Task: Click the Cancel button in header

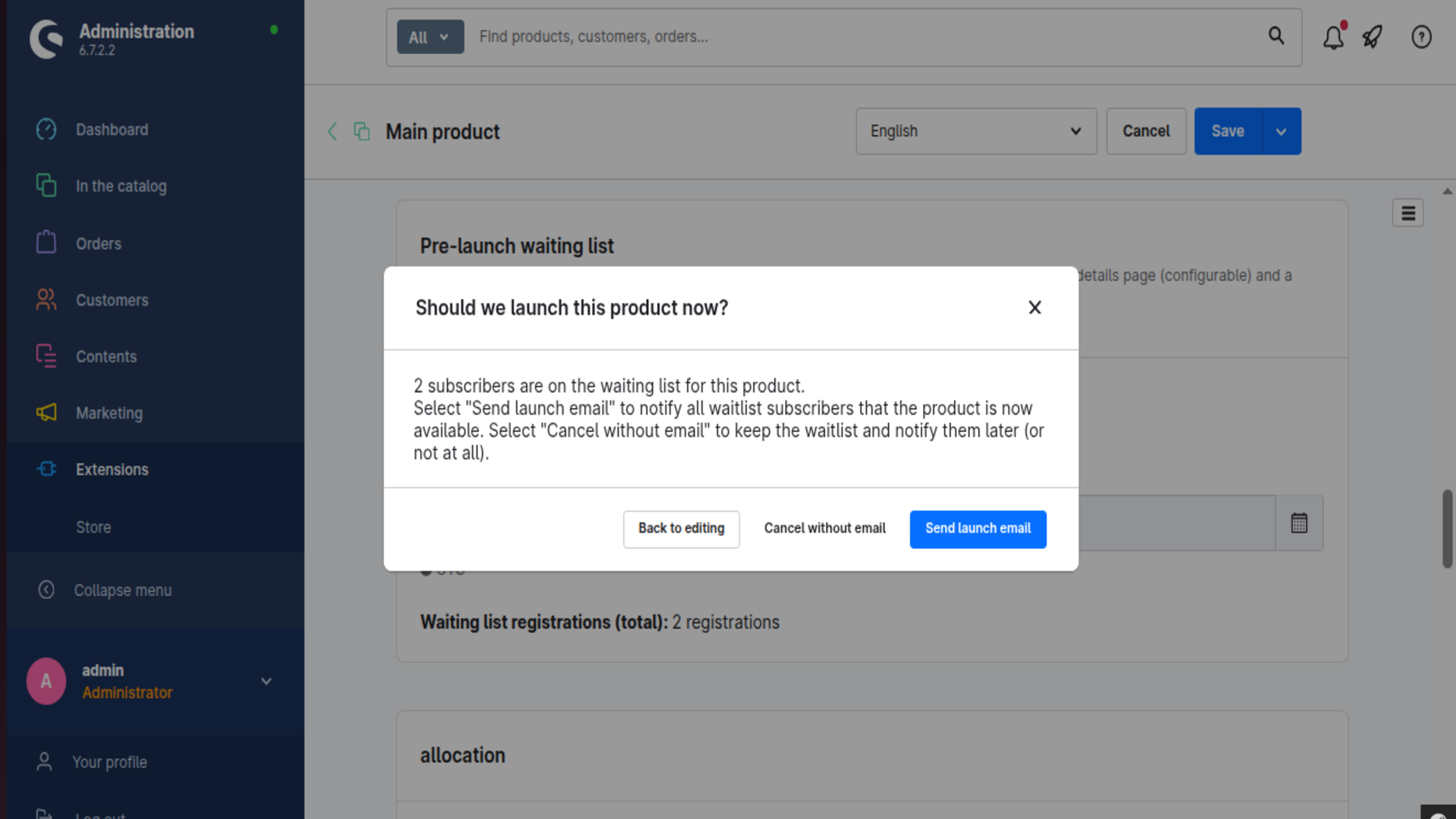Action: 1146,131
